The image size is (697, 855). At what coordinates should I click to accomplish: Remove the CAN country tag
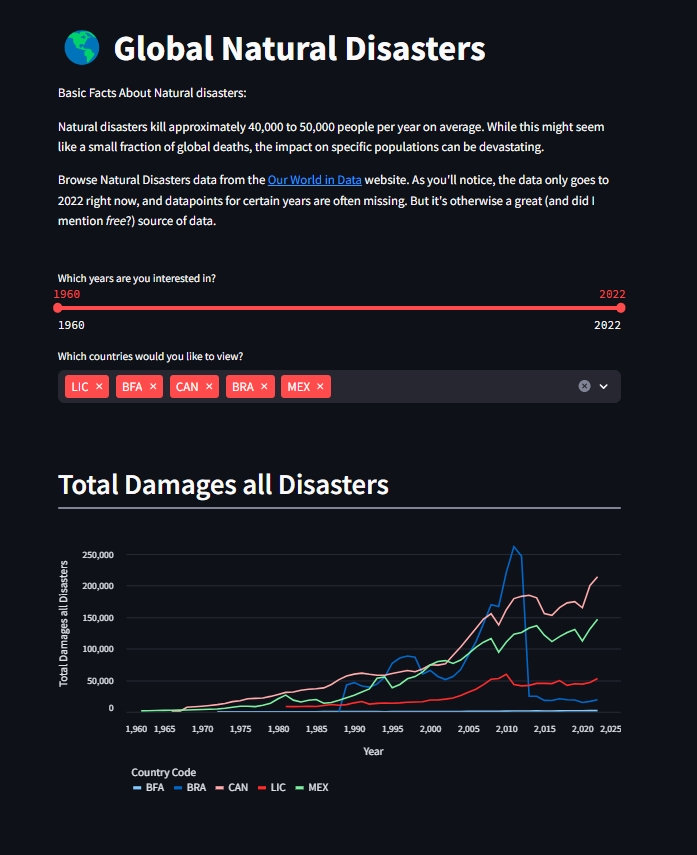coord(209,387)
